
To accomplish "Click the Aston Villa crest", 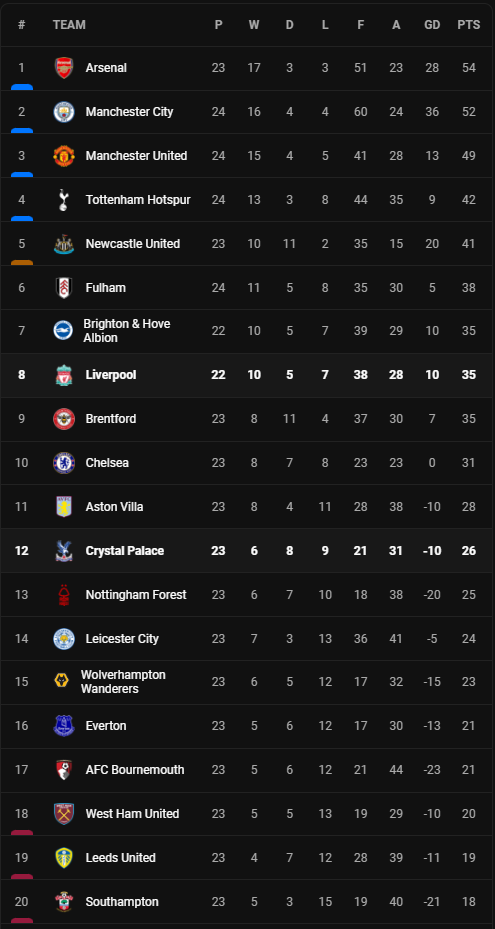I will tap(63, 507).
